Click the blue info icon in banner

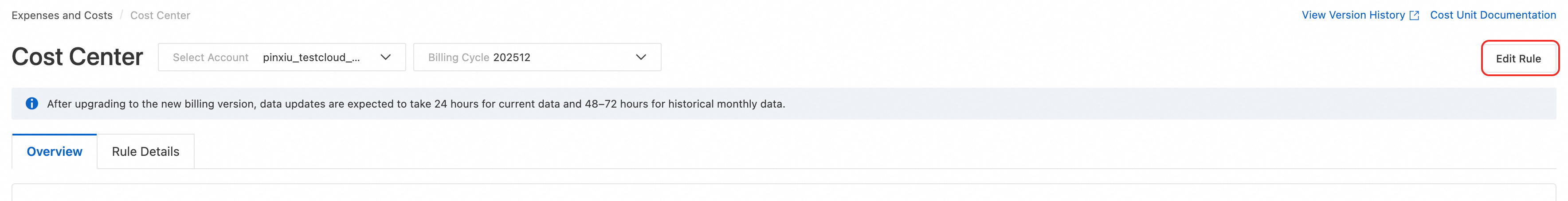click(x=31, y=104)
